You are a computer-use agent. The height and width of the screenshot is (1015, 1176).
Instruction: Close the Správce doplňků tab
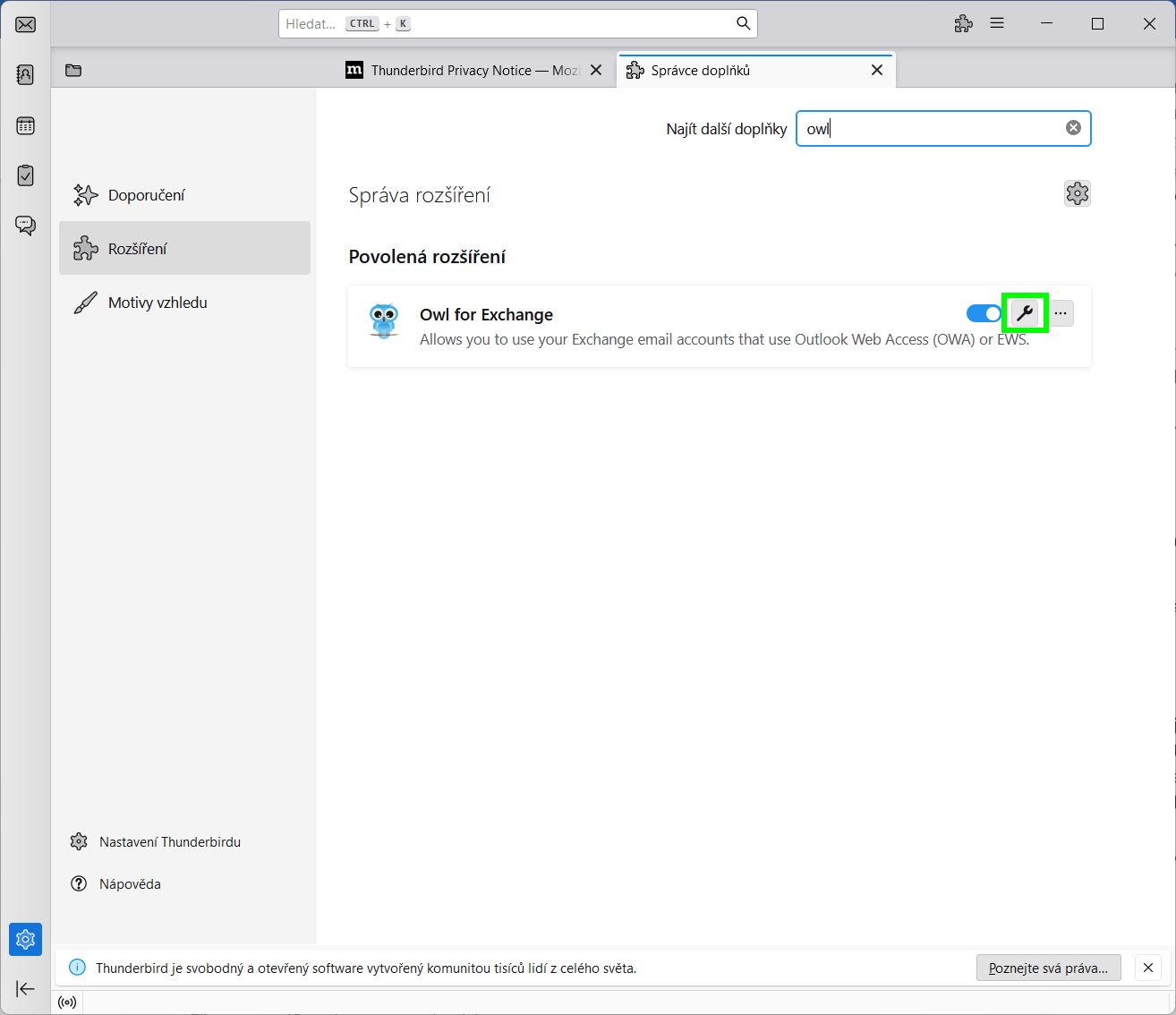click(877, 70)
